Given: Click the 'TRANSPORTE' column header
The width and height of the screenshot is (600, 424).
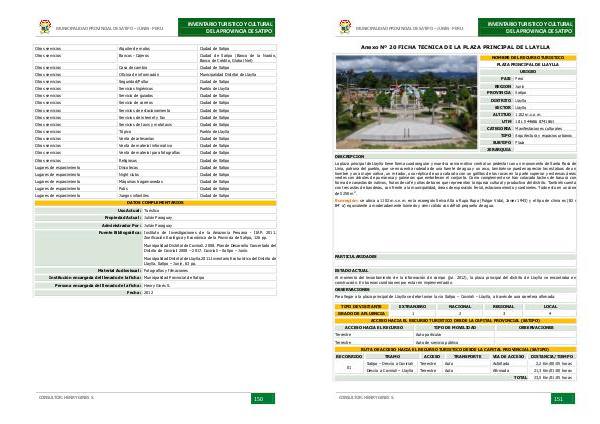Looking at the screenshot, I should (x=468, y=356).
